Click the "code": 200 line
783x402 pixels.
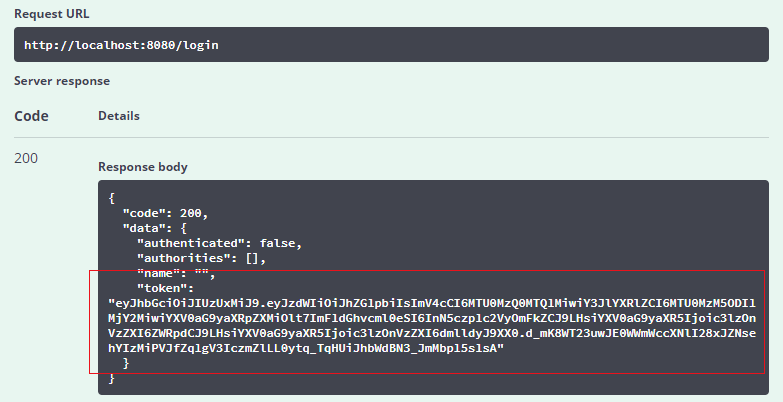pyautogui.click(x=165, y=213)
